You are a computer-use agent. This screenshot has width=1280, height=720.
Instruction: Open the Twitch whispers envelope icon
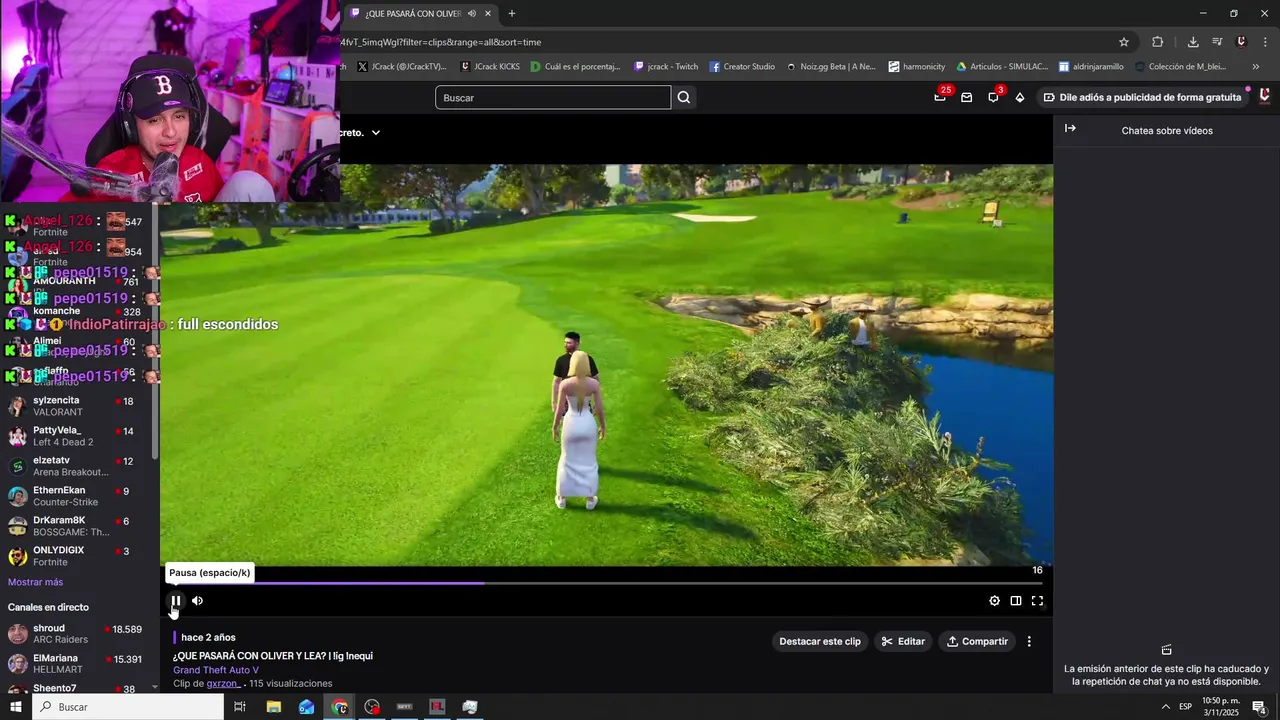coord(966,97)
